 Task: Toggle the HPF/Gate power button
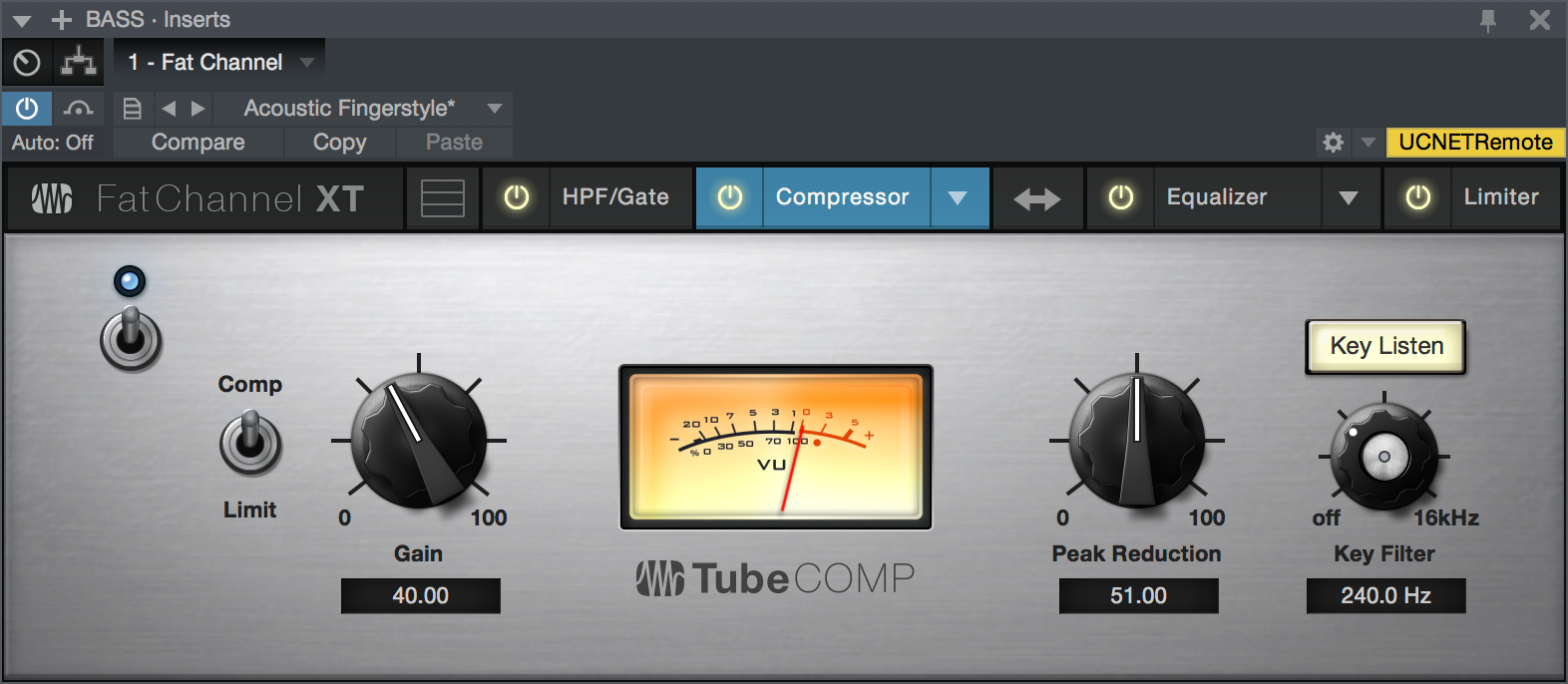pyautogui.click(x=517, y=198)
